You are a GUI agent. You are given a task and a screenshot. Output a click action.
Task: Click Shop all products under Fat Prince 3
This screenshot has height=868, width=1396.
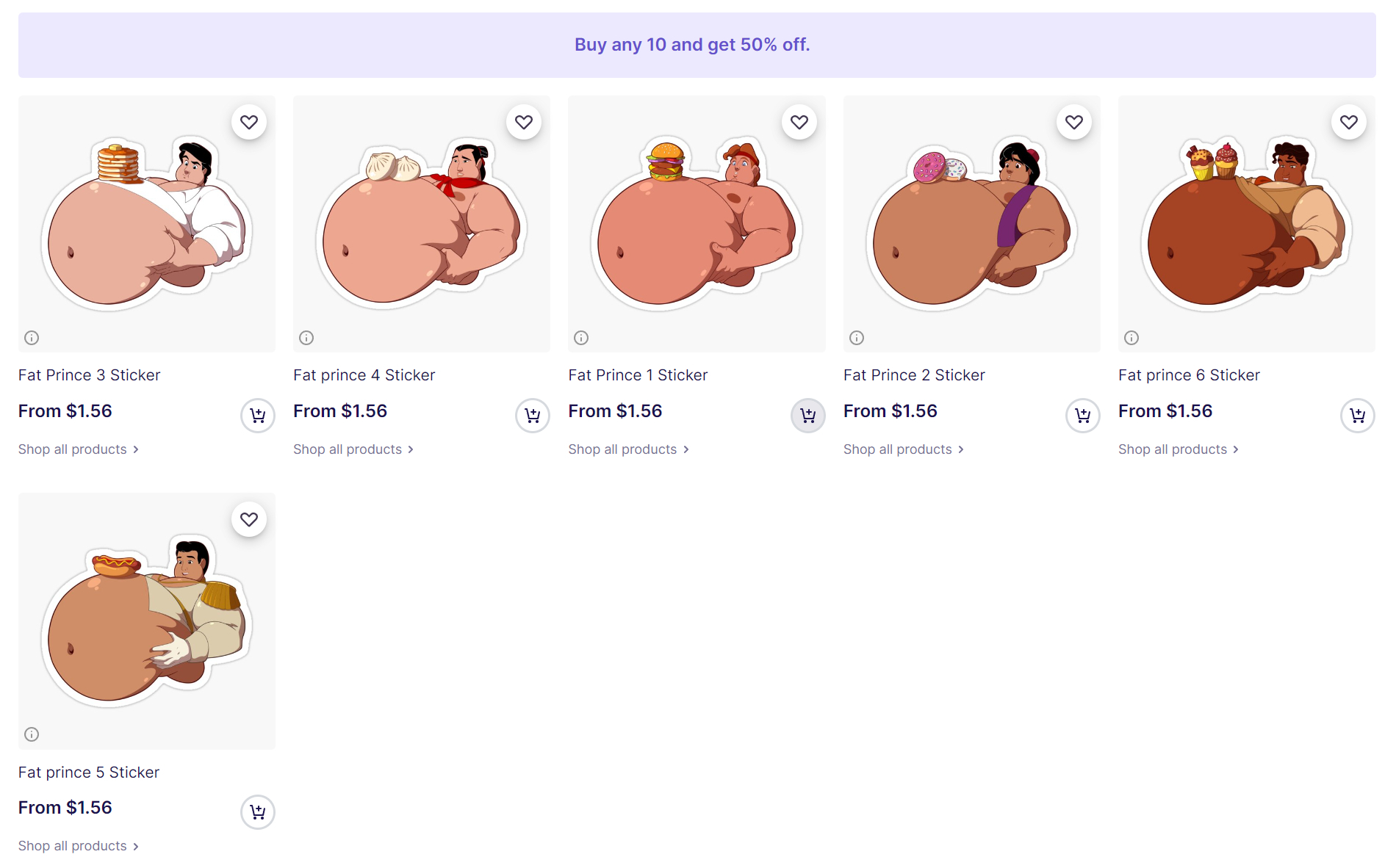click(78, 449)
